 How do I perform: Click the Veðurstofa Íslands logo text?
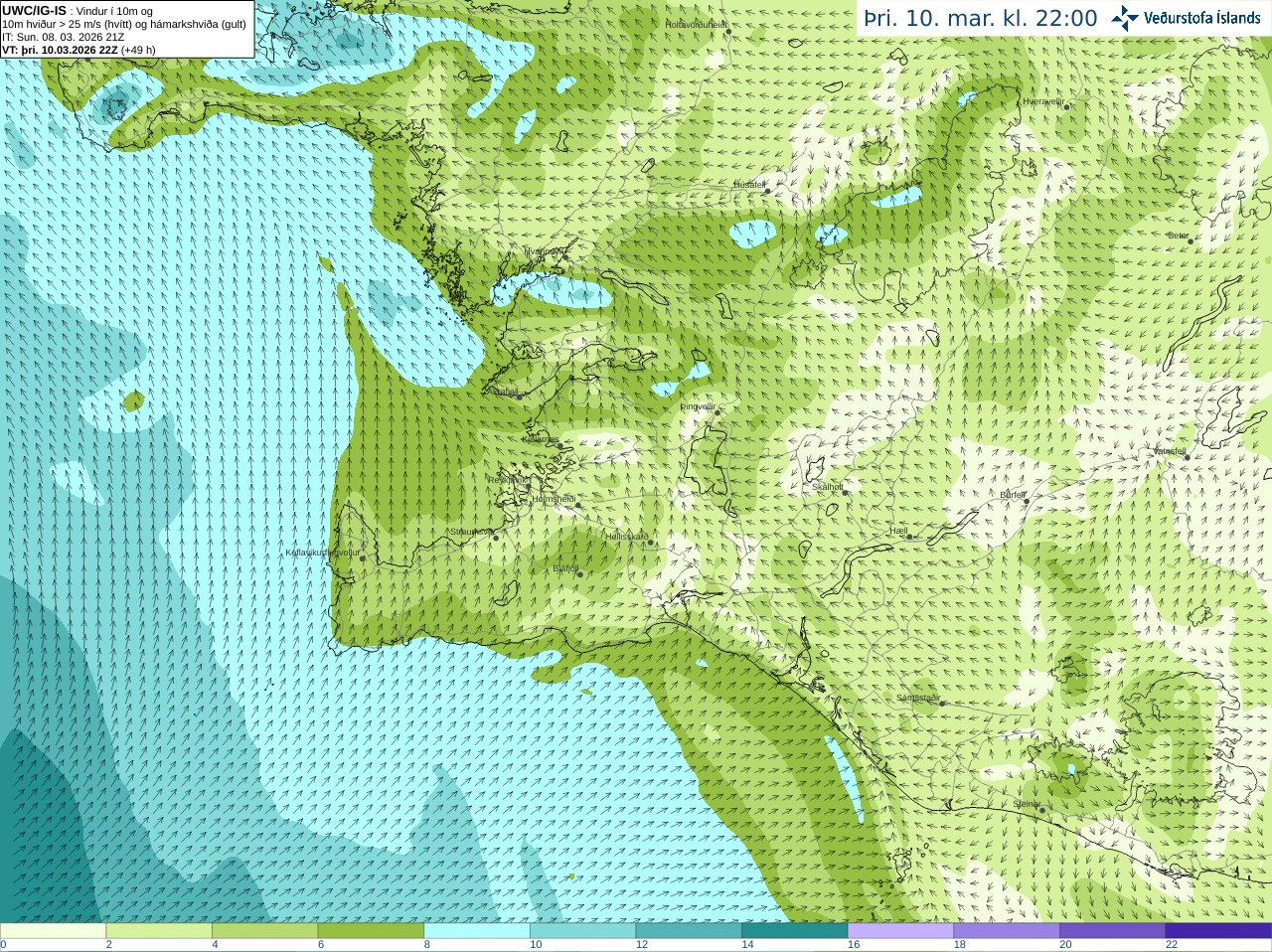pyautogui.click(x=1201, y=18)
